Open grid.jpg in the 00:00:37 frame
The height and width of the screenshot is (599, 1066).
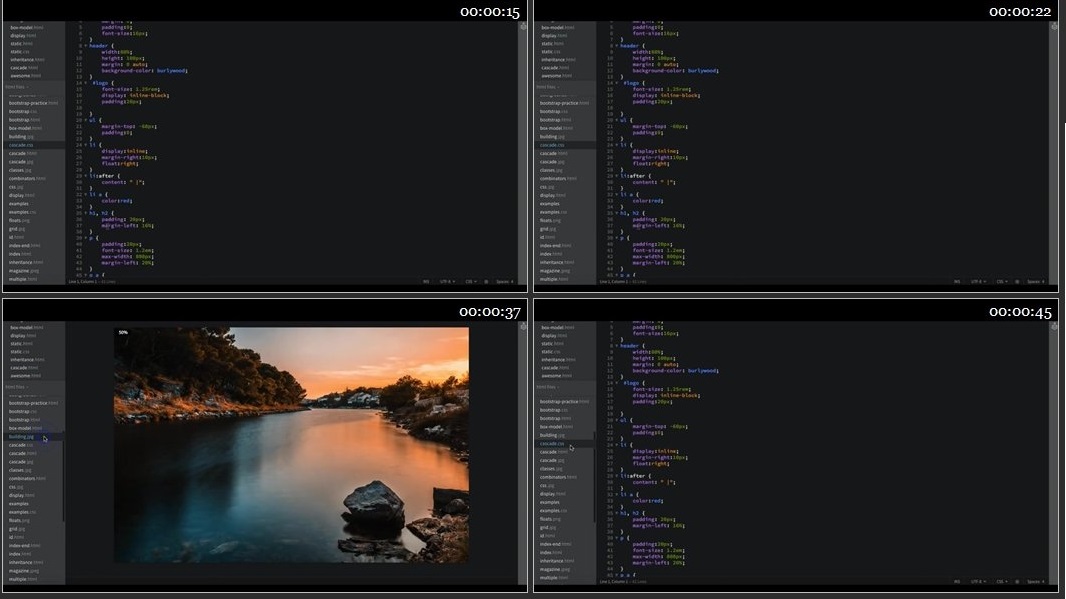point(17,528)
